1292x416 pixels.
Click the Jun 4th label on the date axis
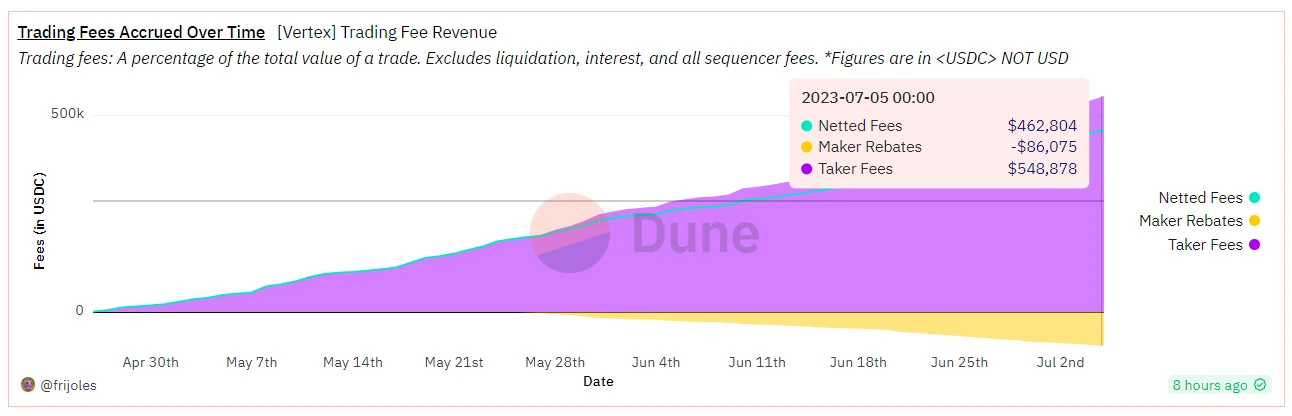pyautogui.click(x=656, y=362)
